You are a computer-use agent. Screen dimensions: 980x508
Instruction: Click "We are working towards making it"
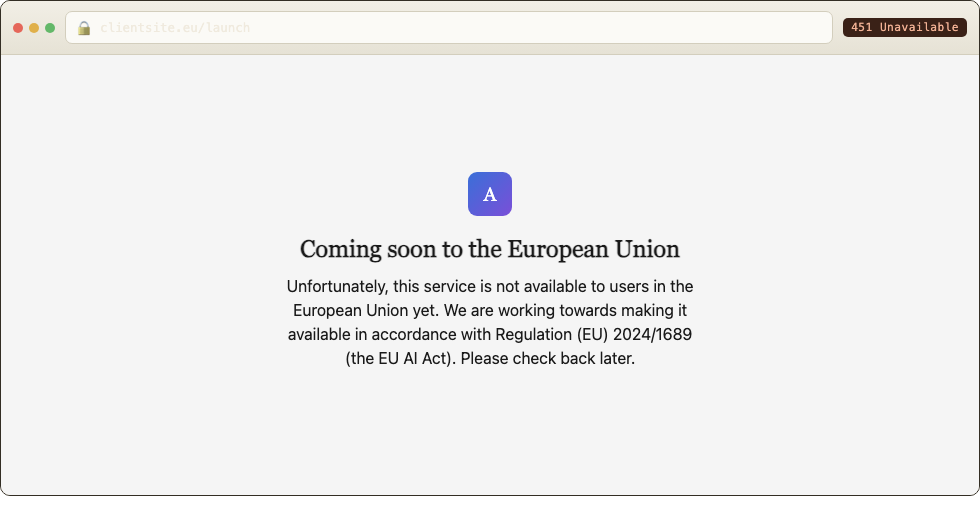point(565,311)
